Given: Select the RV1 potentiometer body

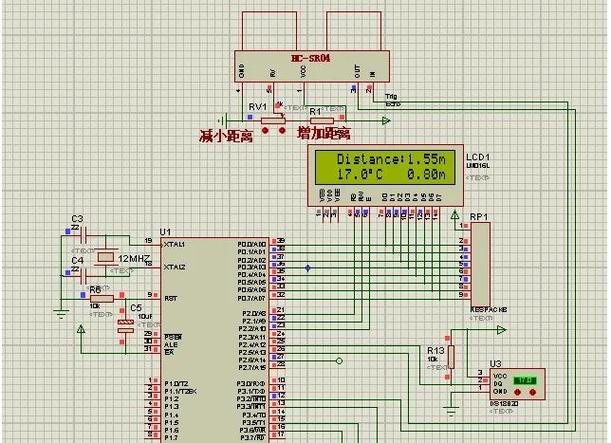Looking at the screenshot, I should click(x=273, y=120).
